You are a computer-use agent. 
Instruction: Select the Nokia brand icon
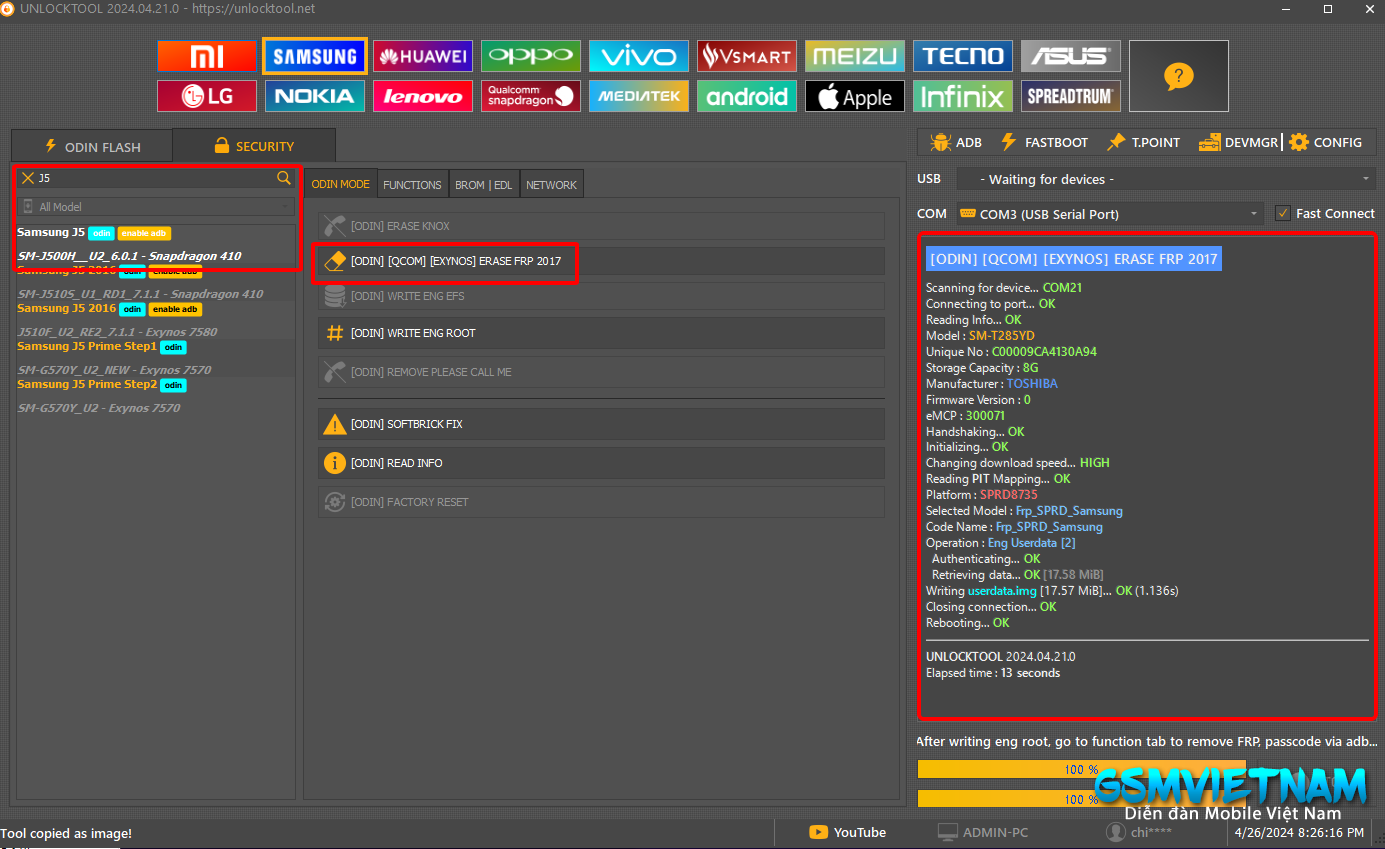(x=315, y=96)
